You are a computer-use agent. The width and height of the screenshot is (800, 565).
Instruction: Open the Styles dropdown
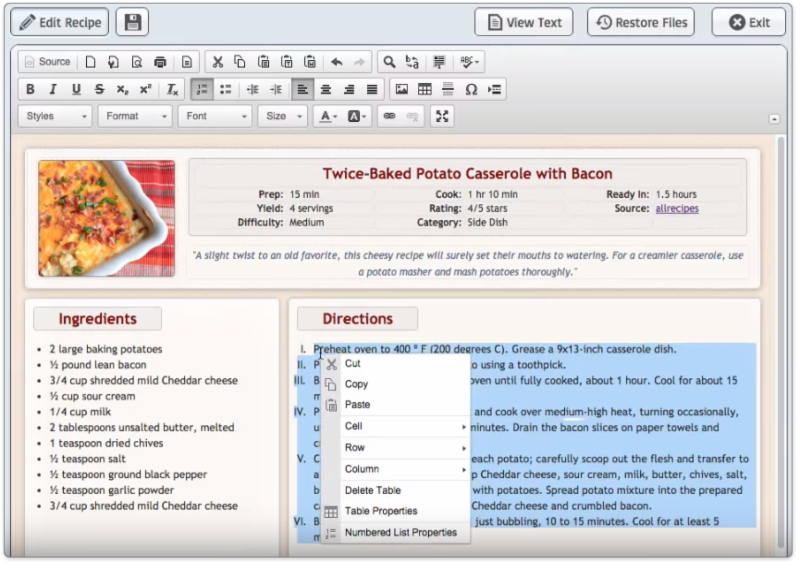point(54,116)
